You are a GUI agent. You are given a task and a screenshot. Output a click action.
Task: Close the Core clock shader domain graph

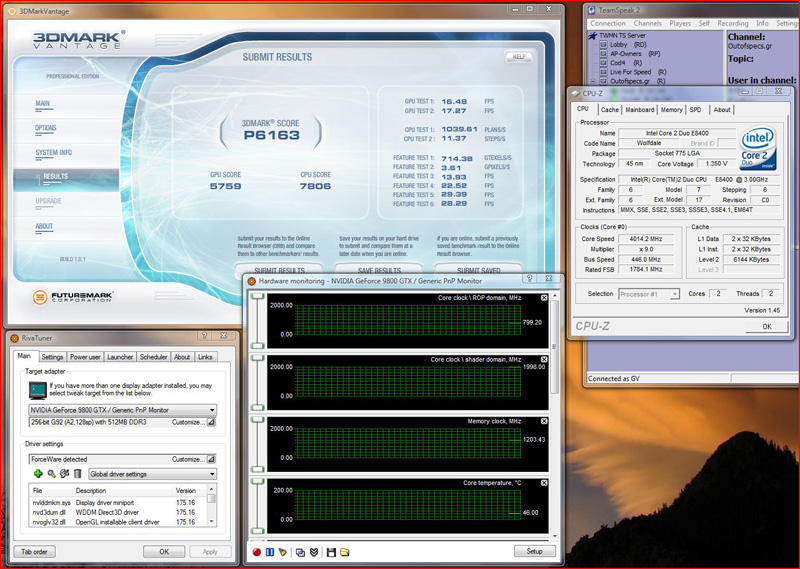544,359
